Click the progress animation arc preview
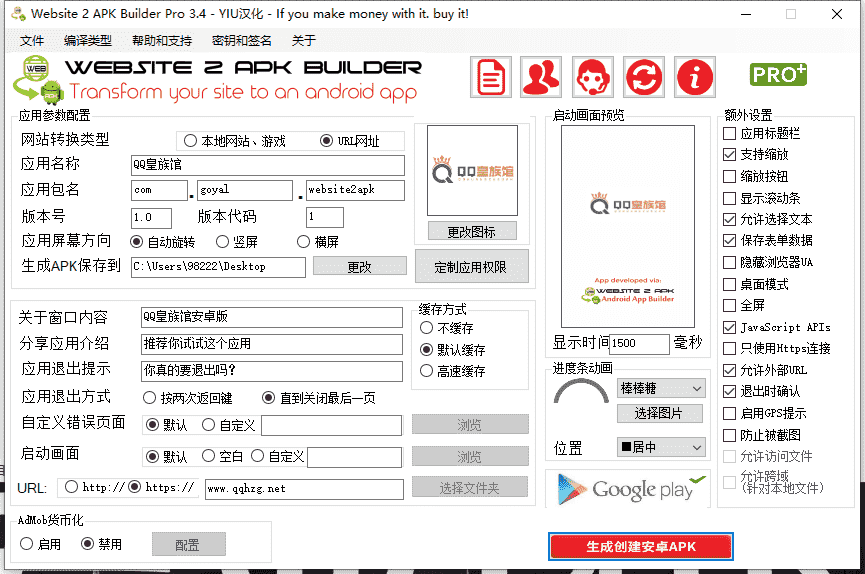The image size is (865, 574). [x=581, y=391]
